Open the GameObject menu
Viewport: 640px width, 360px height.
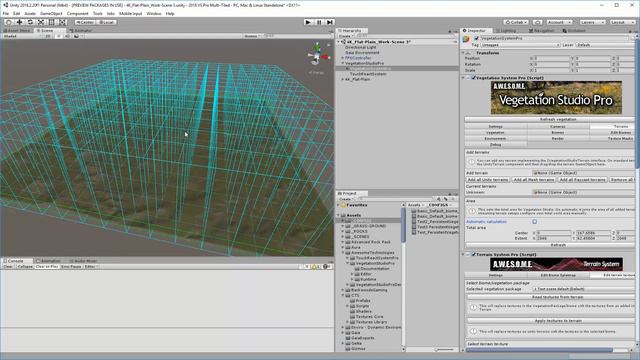(51, 13)
